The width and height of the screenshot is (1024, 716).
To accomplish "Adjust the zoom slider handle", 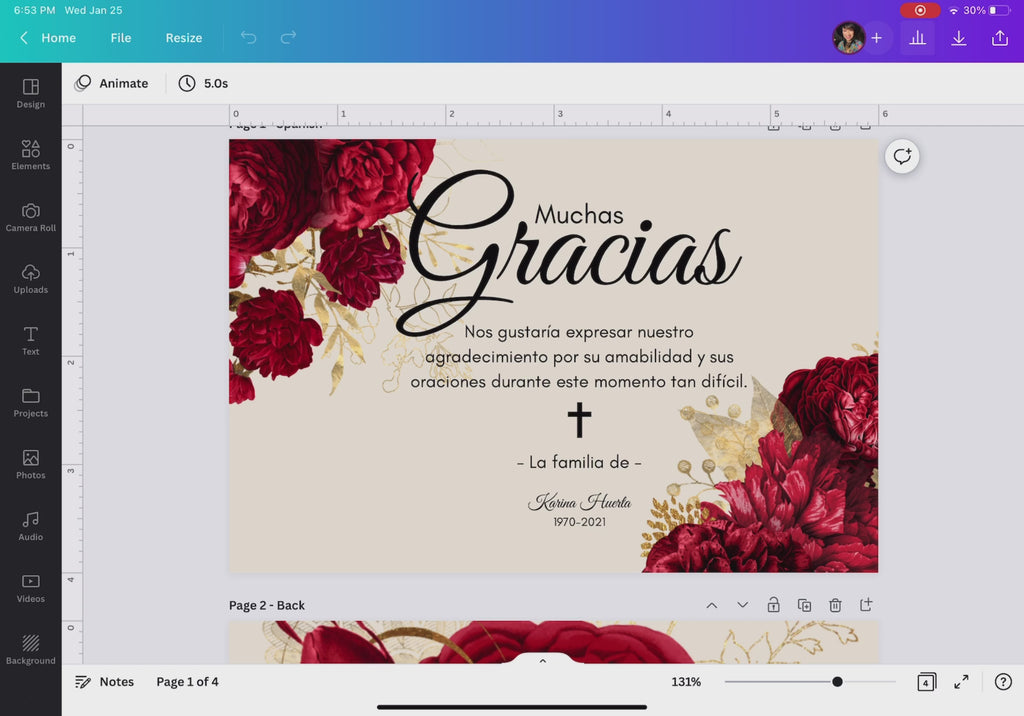I will click(x=837, y=682).
